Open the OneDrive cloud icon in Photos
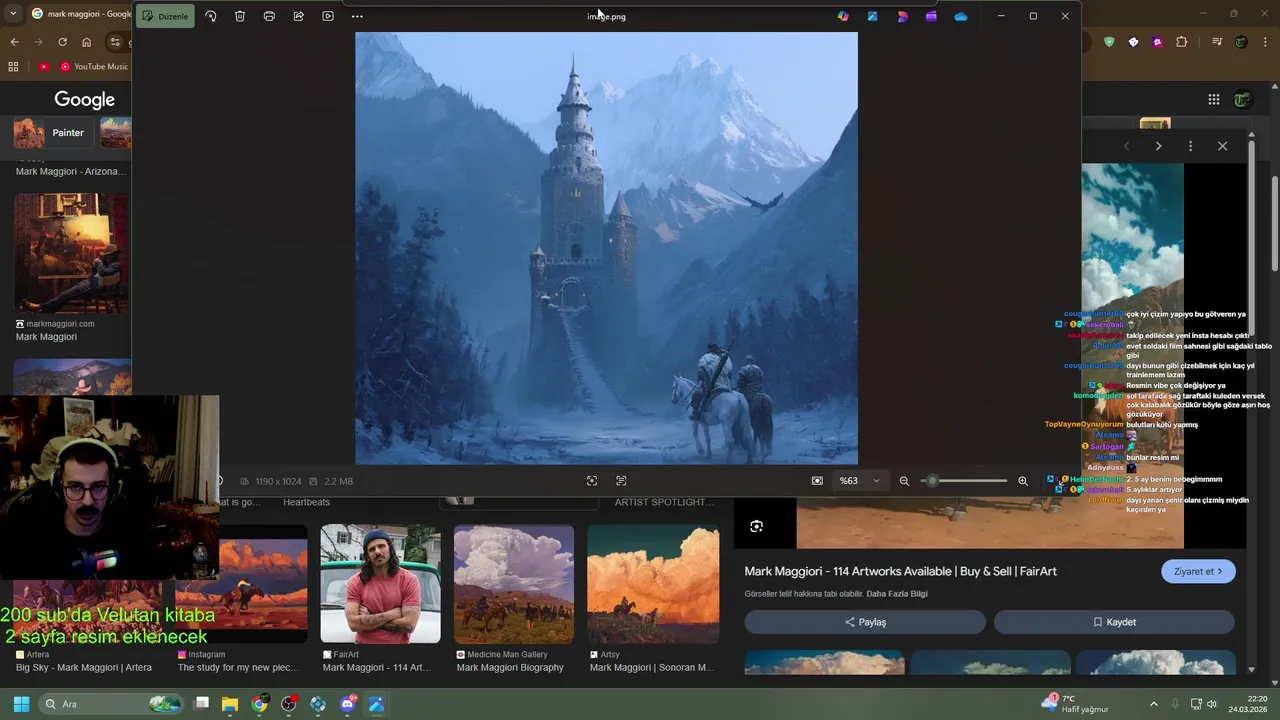Screen dimensions: 1280x720 click(961, 16)
